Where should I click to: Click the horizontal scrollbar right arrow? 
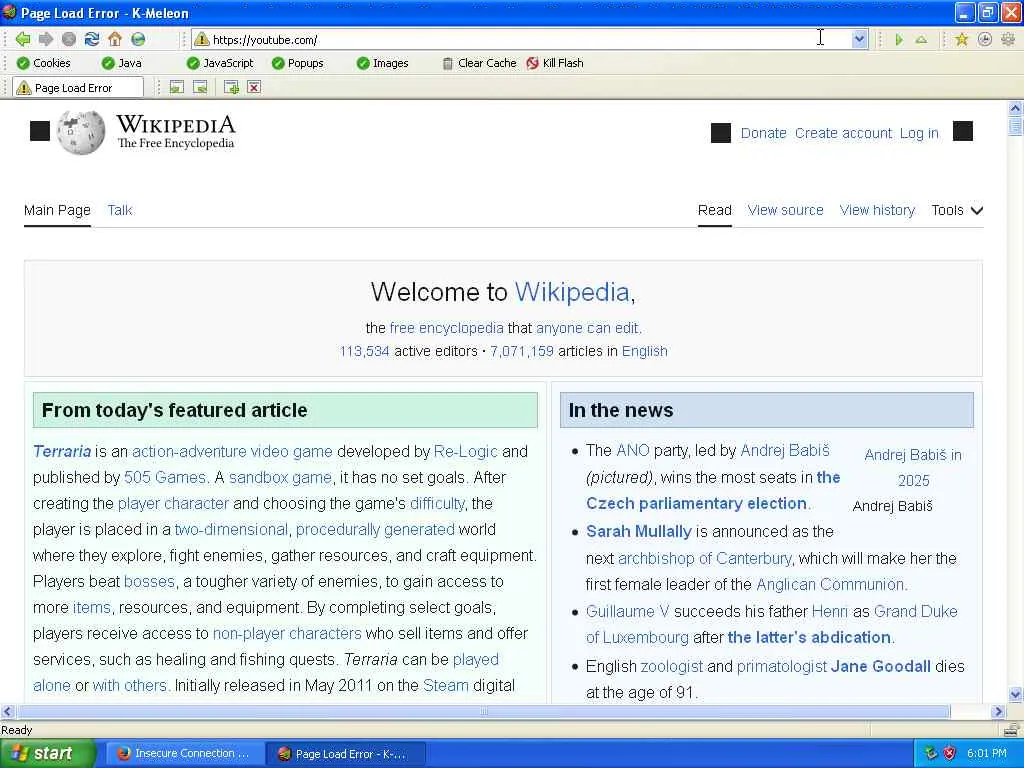click(x=999, y=712)
